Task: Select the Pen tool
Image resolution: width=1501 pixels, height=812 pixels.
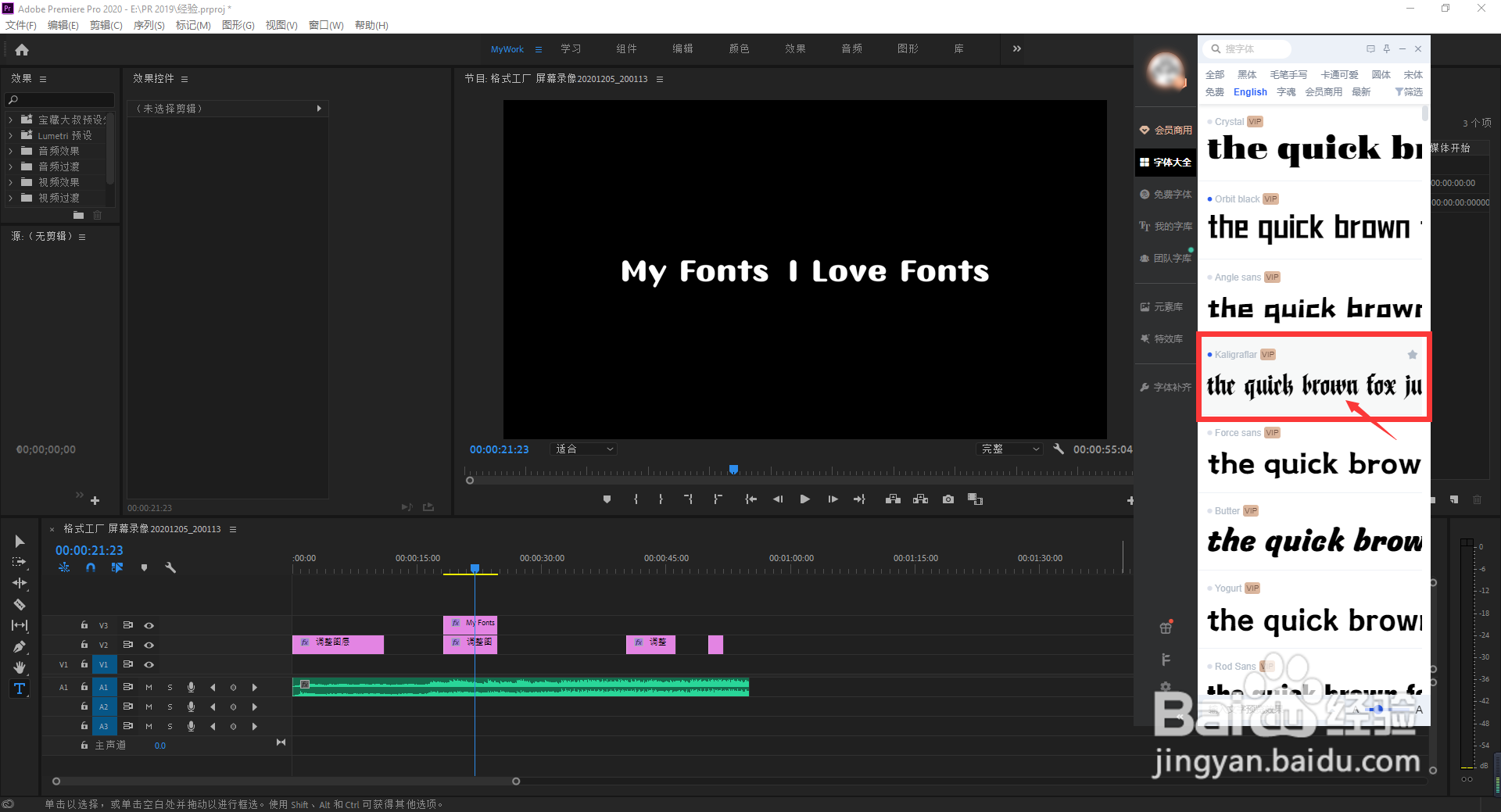Action: coord(20,646)
